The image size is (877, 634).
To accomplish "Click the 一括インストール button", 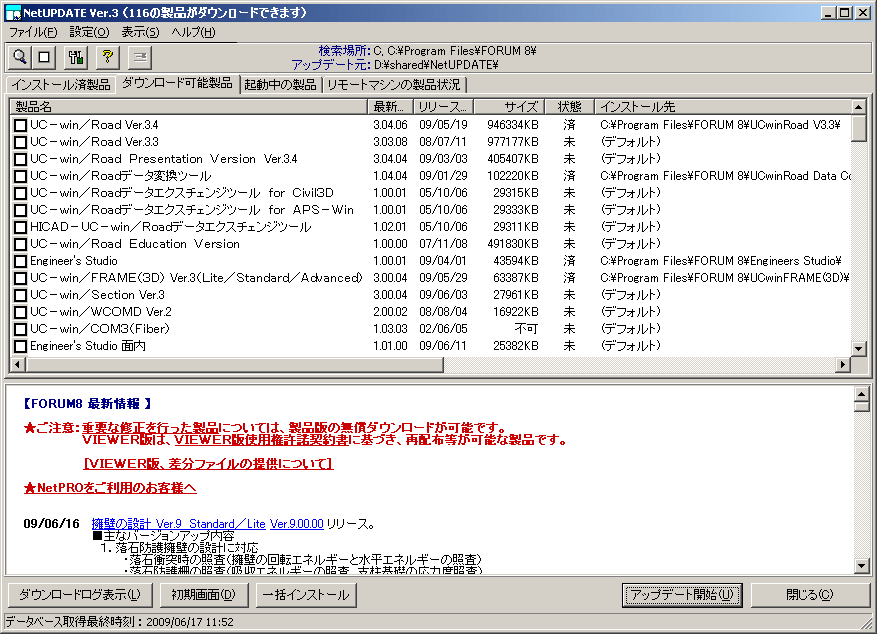I will pyautogui.click(x=306, y=594).
